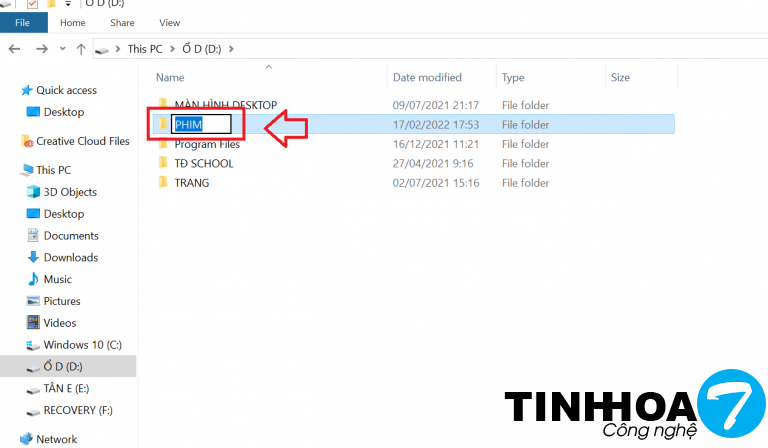Expand the Network tree node
The image size is (768, 448).
click(10, 439)
